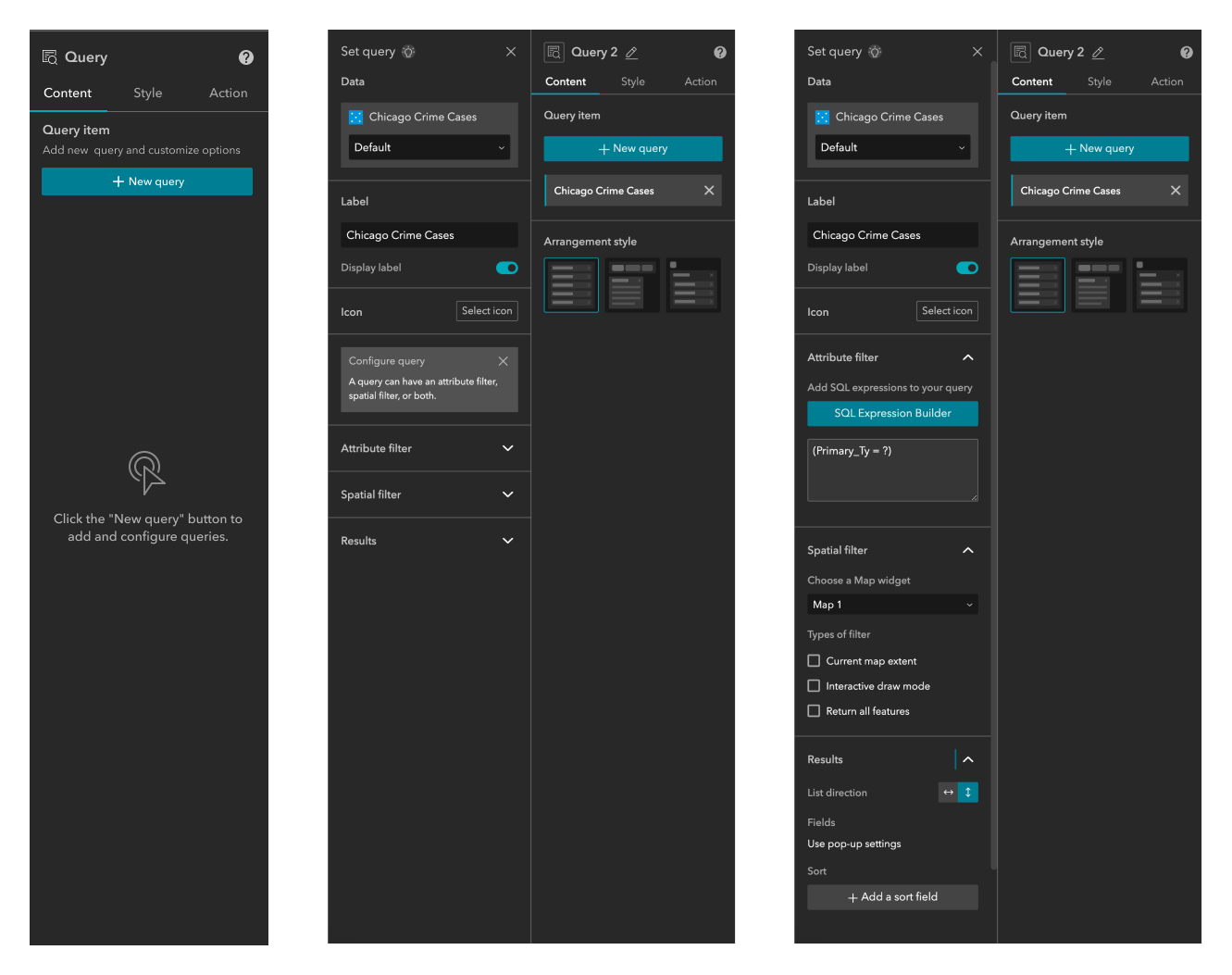Click the Chicago Crime Cases data source icon
This screenshot has width=1232, height=975.
click(355, 117)
